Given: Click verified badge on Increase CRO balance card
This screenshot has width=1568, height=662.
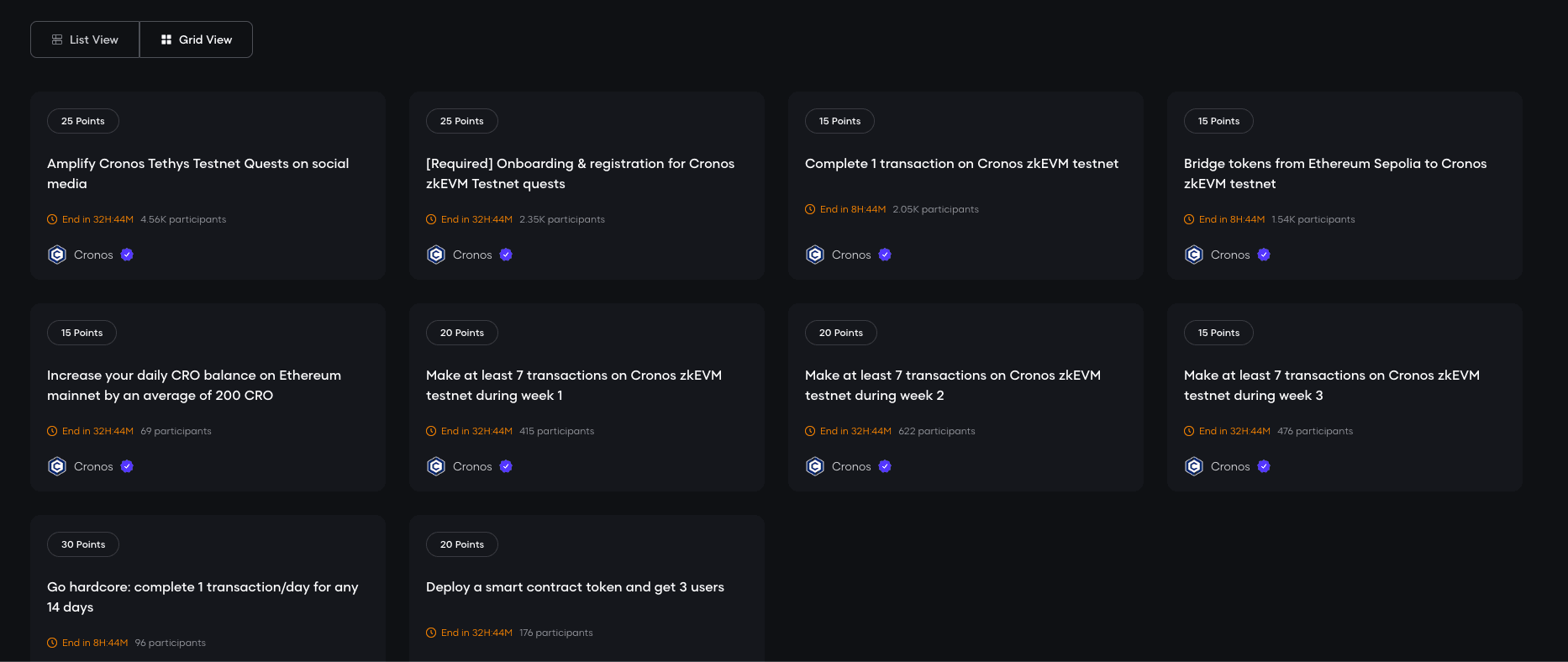Looking at the screenshot, I should pyautogui.click(x=127, y=466).
